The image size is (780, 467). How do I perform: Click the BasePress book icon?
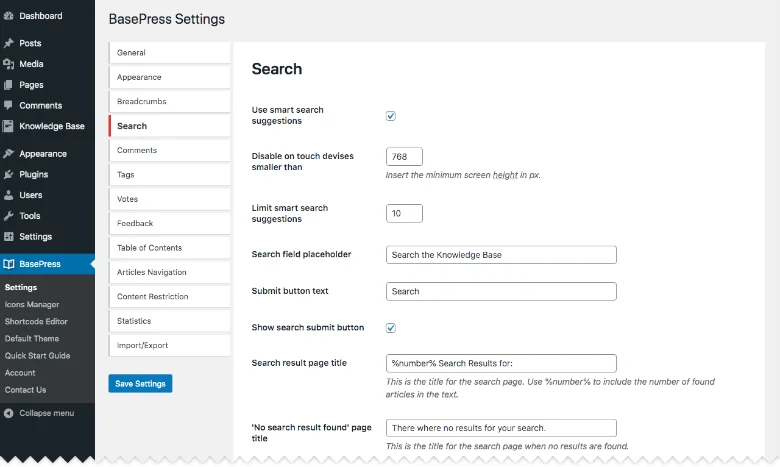click(8, 264)
